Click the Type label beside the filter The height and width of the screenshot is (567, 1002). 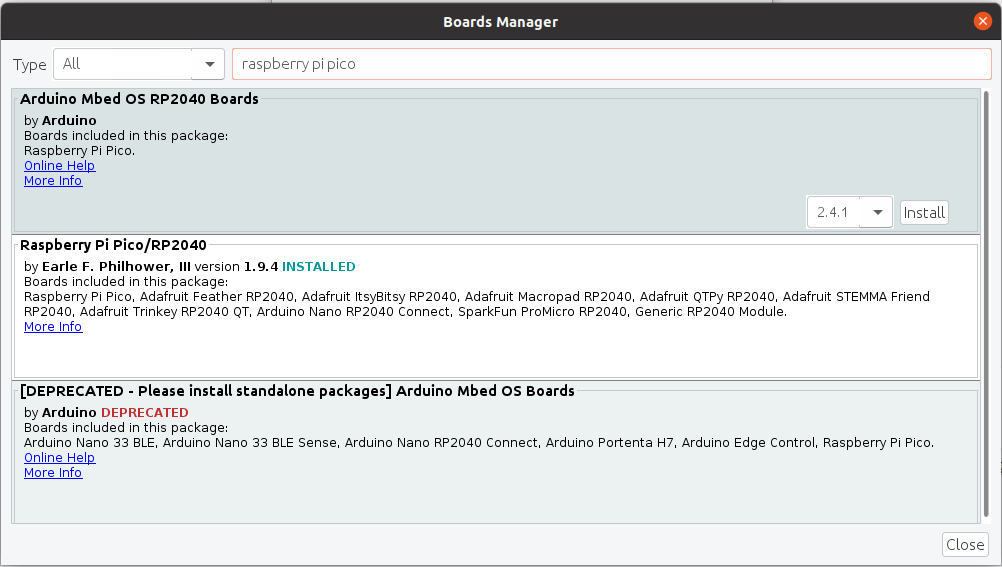[x=30, y=65]
